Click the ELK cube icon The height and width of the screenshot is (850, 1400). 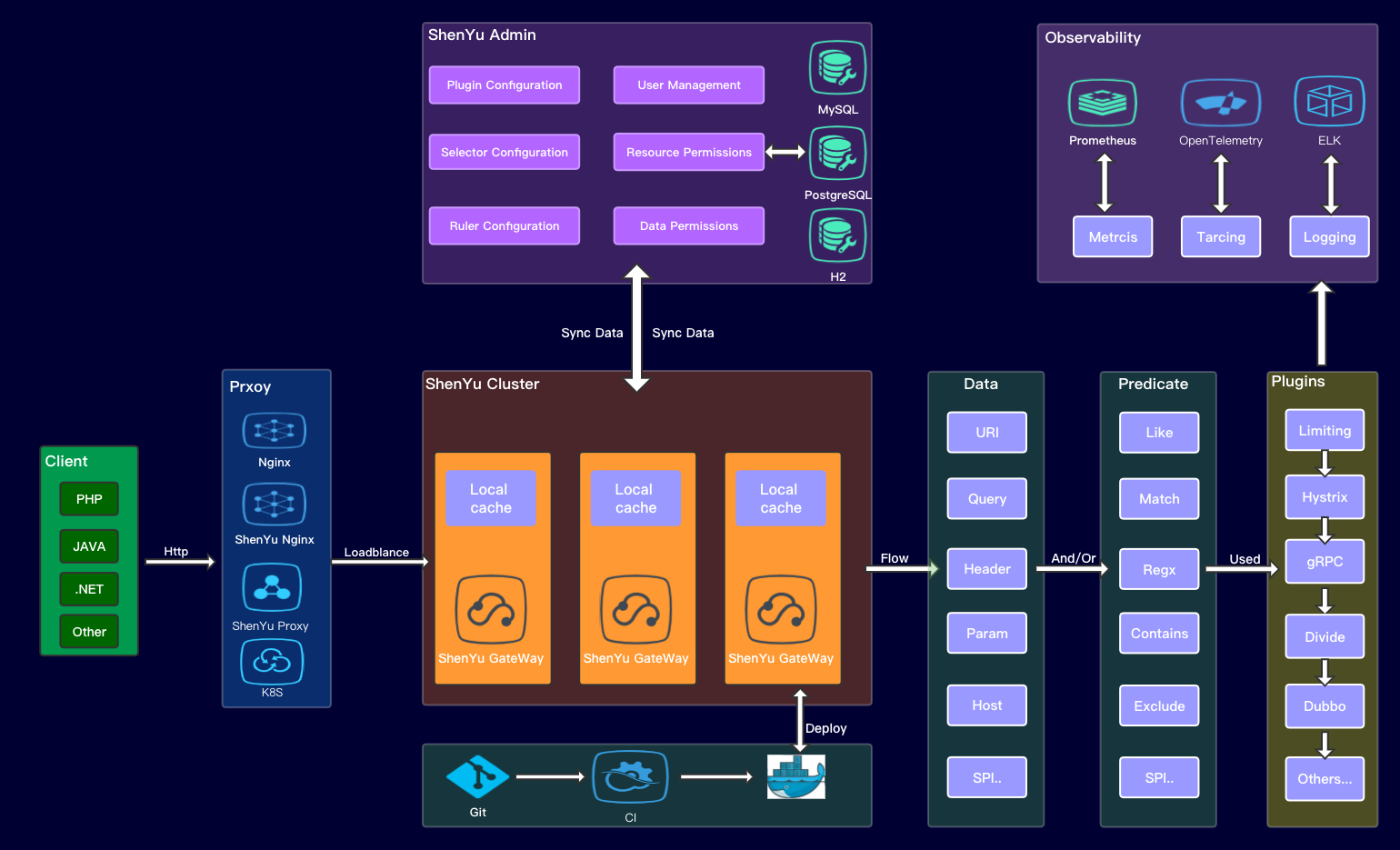(x=1329, y=101)
